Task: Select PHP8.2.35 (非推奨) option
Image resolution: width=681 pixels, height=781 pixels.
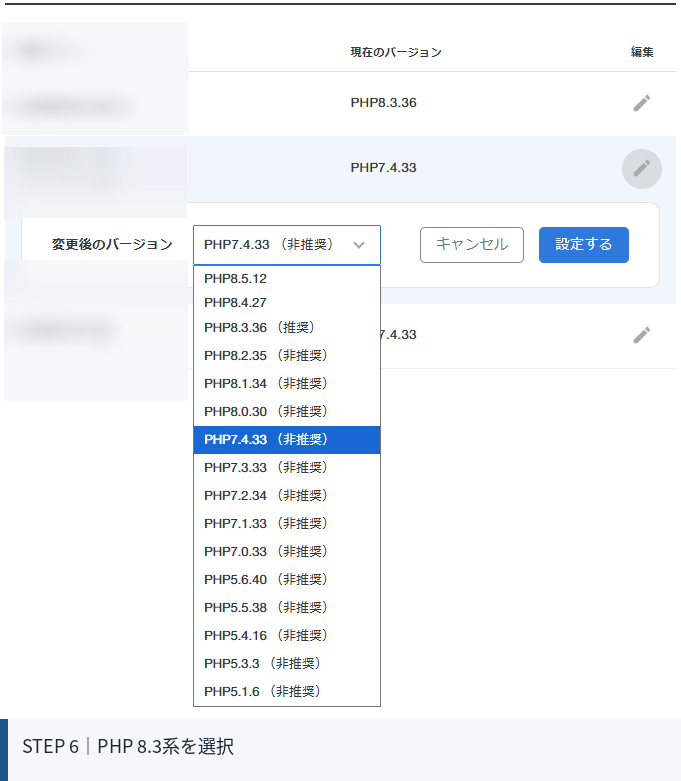Action: [287, 356]
